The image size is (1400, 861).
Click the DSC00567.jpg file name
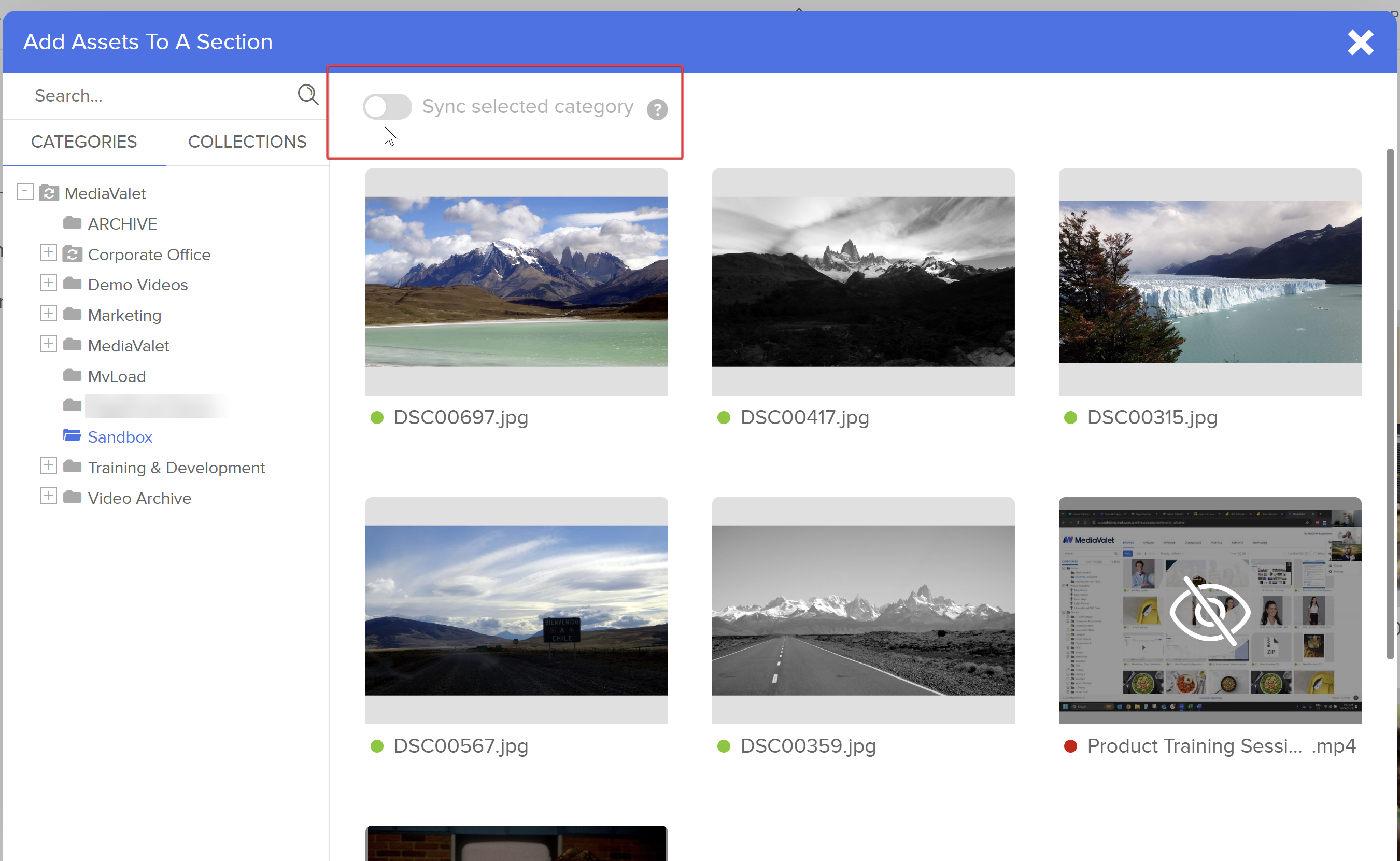[x=461, y=746]
